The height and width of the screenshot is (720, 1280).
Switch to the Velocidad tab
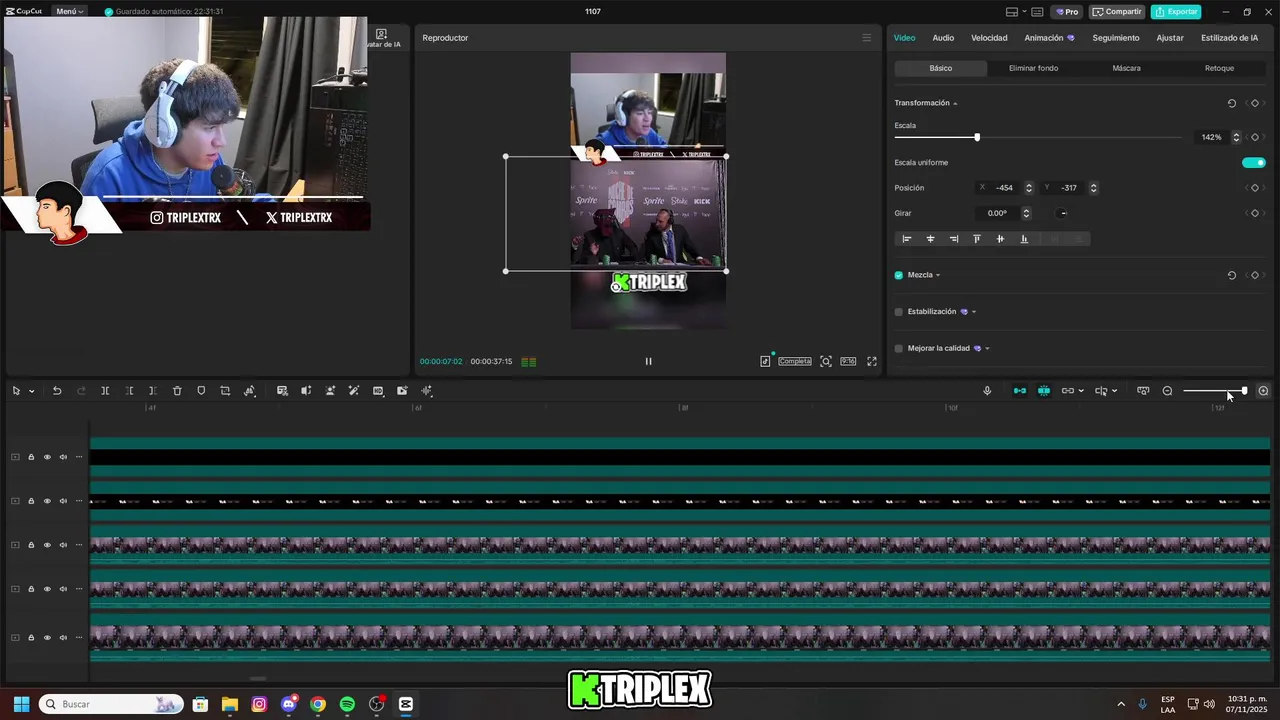tap(989, 38)
